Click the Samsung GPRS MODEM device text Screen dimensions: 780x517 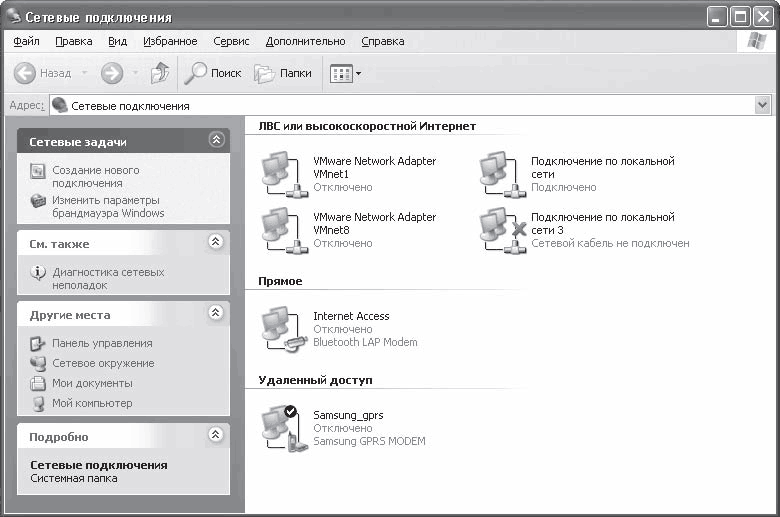369,441
